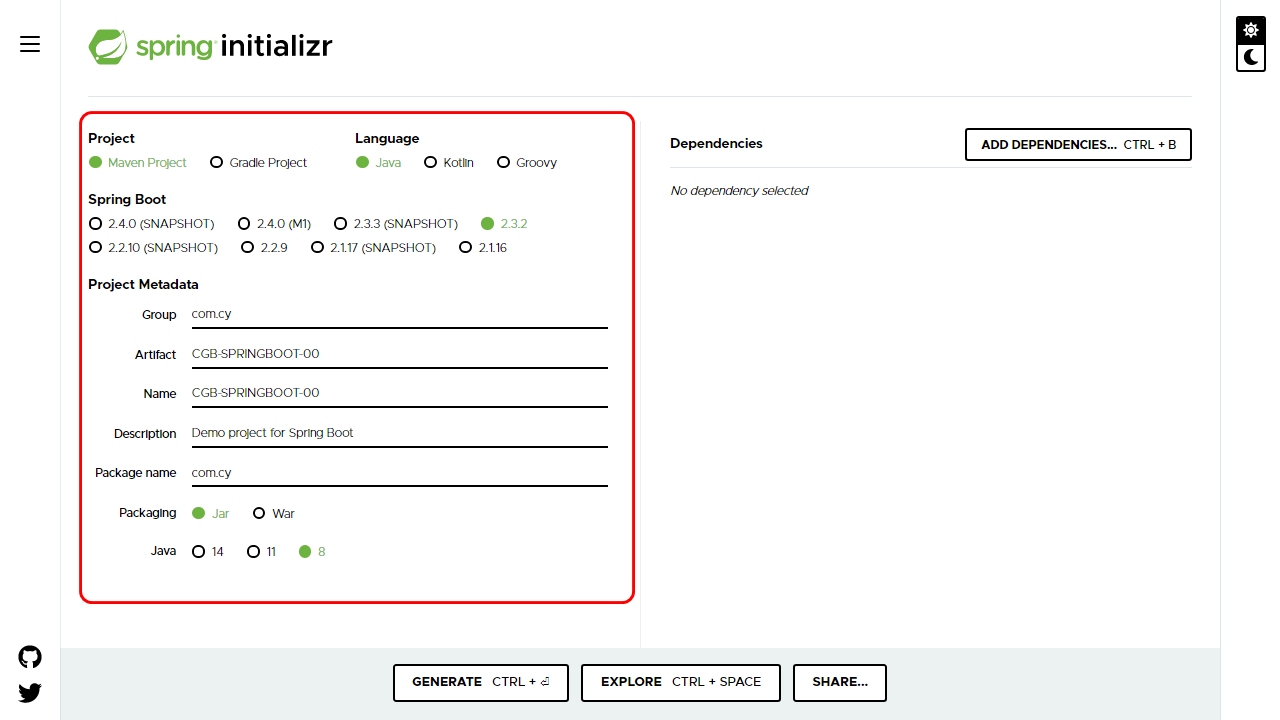Click the Spring Initializr logo

tap(210, 46)
